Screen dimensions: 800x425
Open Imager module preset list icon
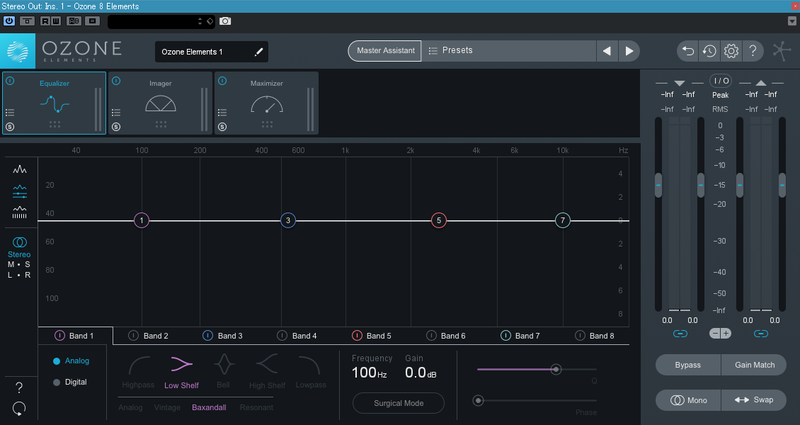tap(116, 113)
